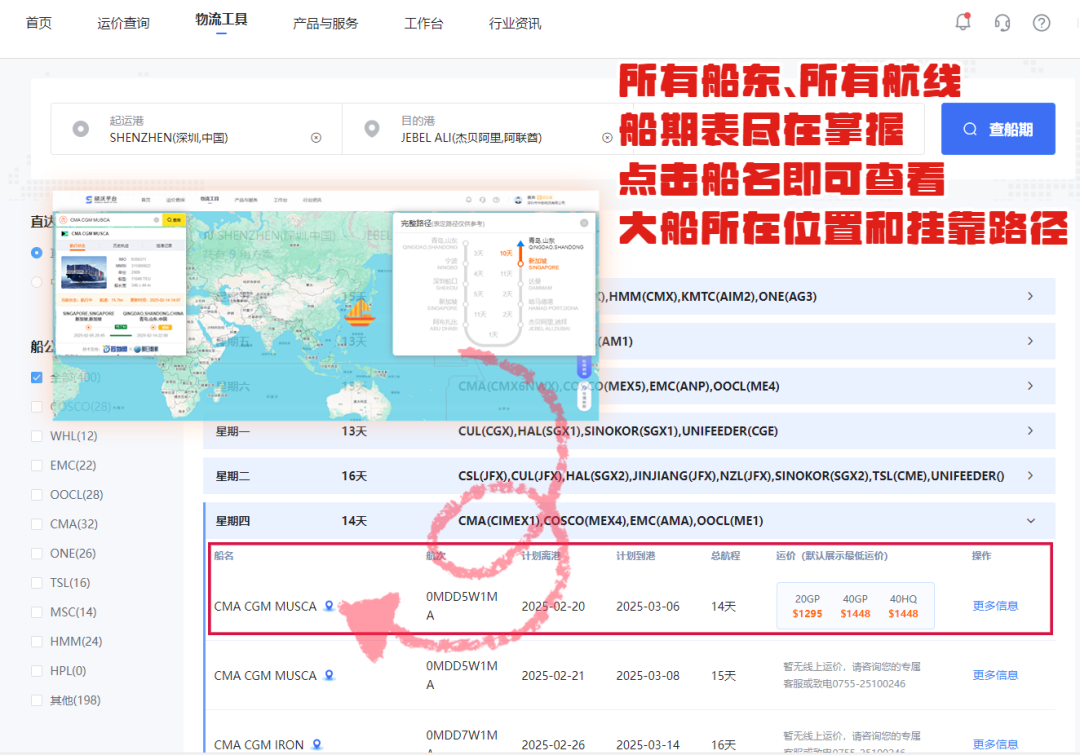
Task: Tick the WHL(12) carrier checkbox
Action: tap(37, 436)
